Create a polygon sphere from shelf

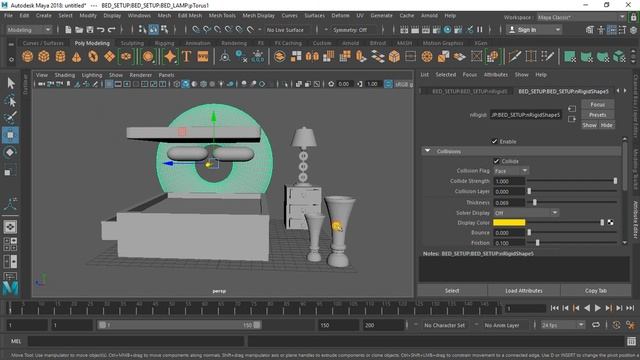[x=27, y=56]
